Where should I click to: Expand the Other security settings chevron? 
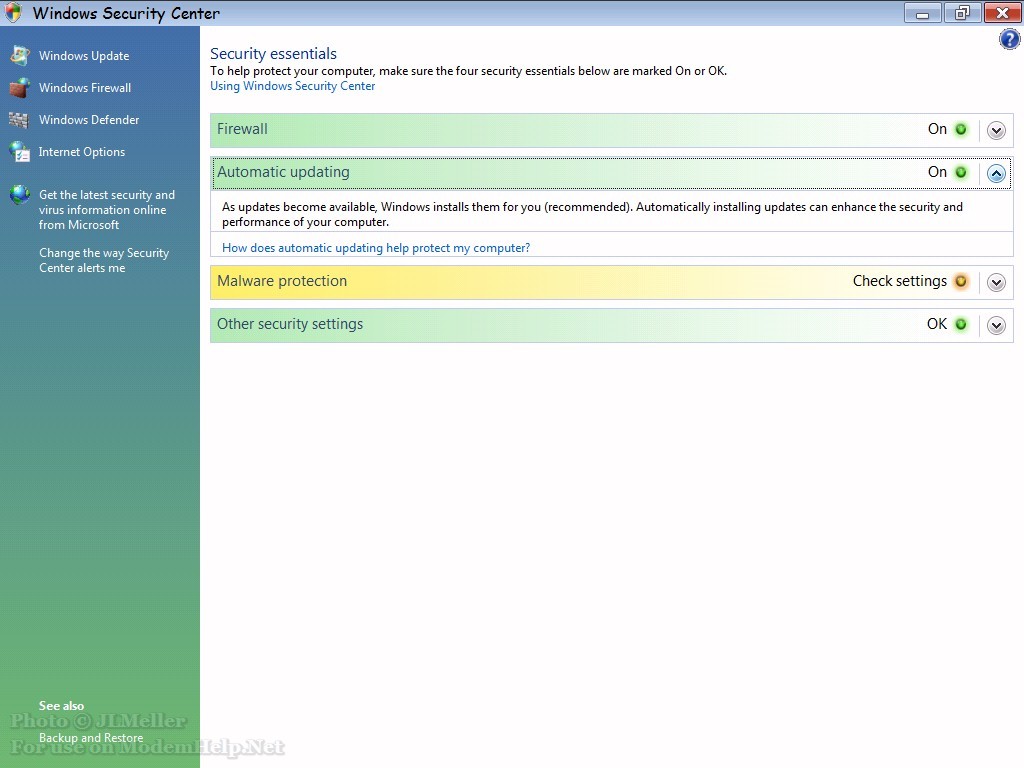pyautogui.click(x=996, y=325)
